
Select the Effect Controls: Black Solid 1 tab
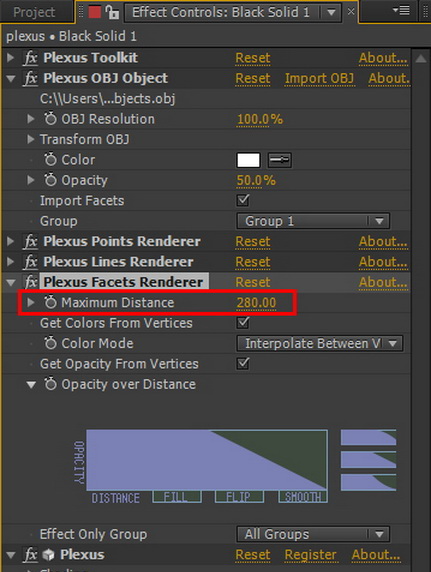click(x=221, y=12)
